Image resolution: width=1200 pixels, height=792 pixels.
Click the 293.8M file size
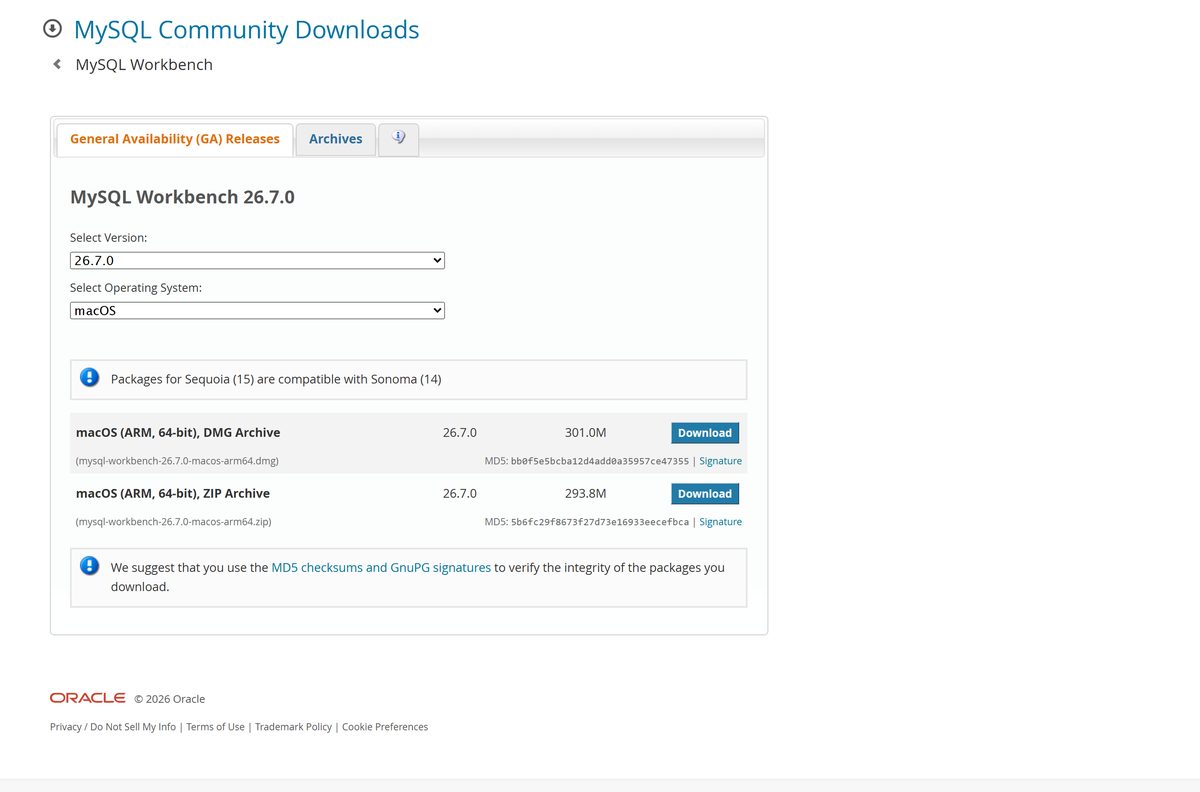click(x=585, y=493)
